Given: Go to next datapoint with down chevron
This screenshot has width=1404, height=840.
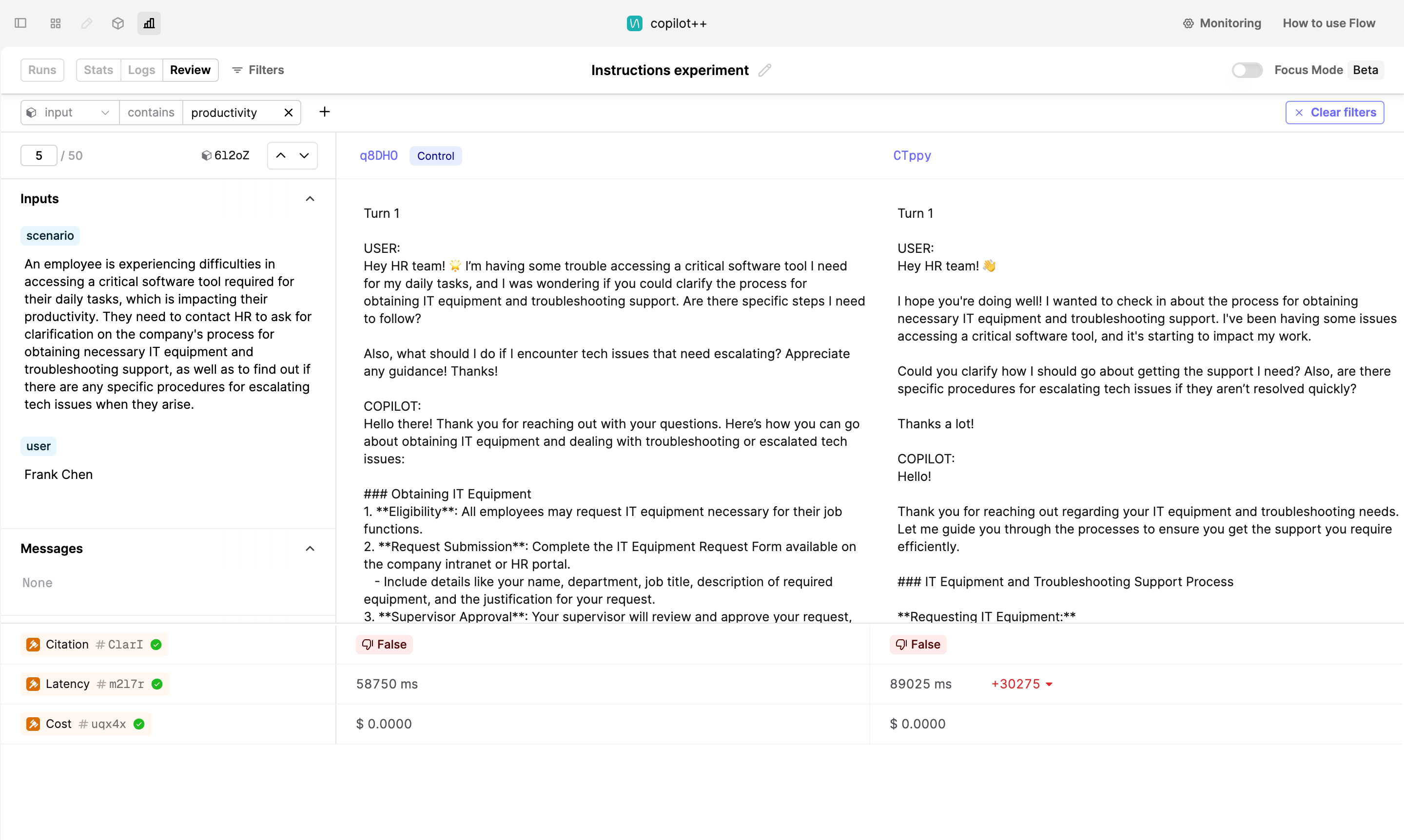Looking at the screenshot, I should (x=304, y=155).
